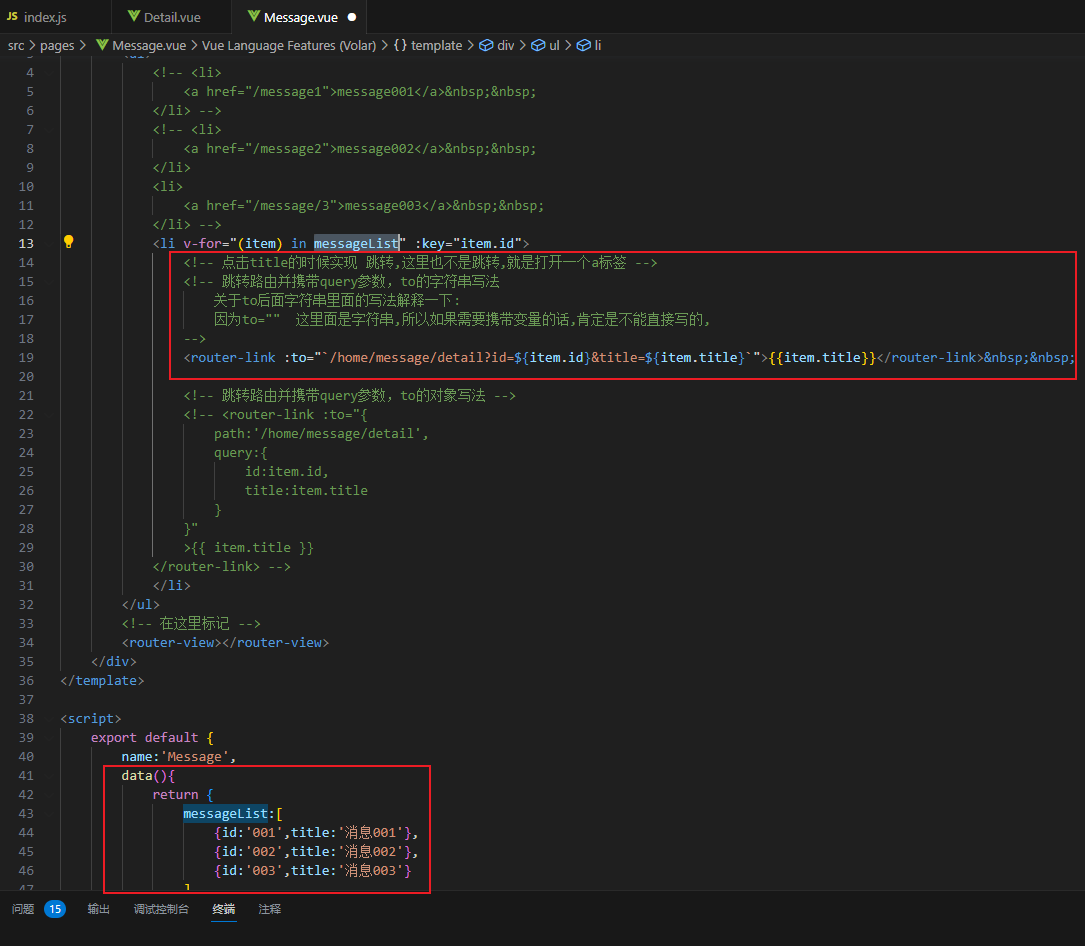1085x946 pixels.
Task: Open the src breadcrumb dropdown
Action: click(x=16, y=45)
